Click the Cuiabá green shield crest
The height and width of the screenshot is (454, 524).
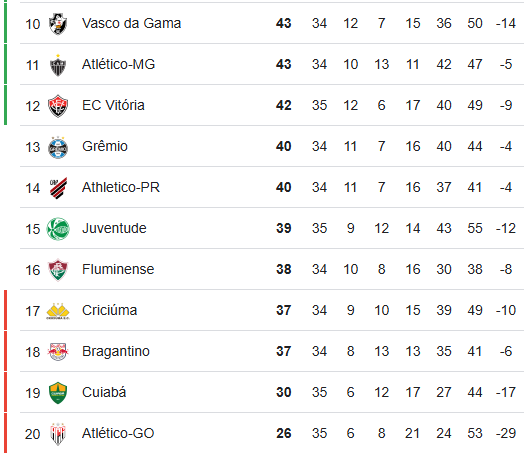tap(58, 393)
